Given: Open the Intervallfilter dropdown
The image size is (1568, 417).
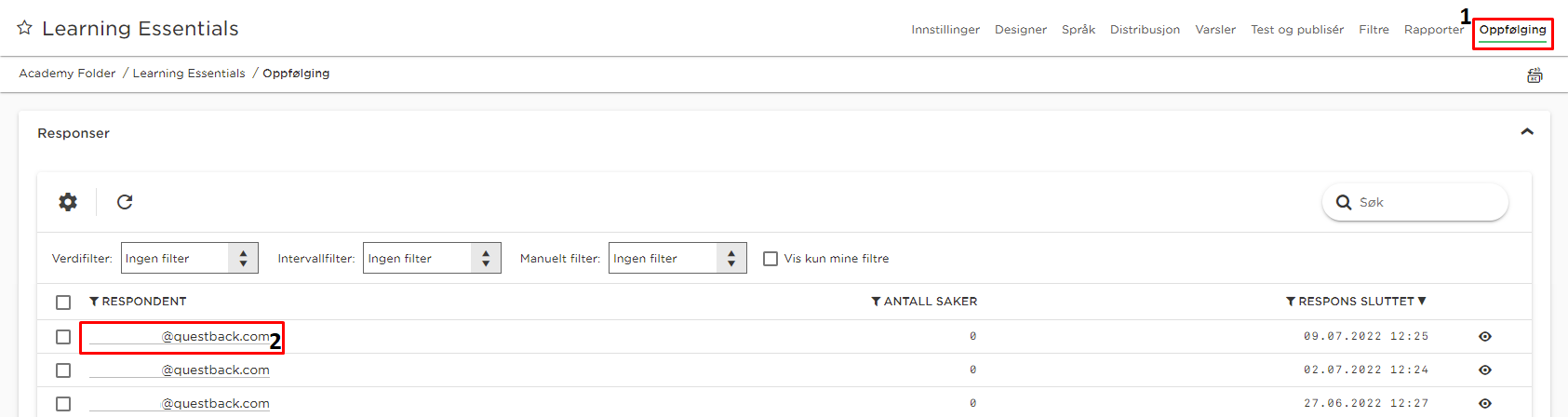Looking at the screenshot, I should pos(432,258).
